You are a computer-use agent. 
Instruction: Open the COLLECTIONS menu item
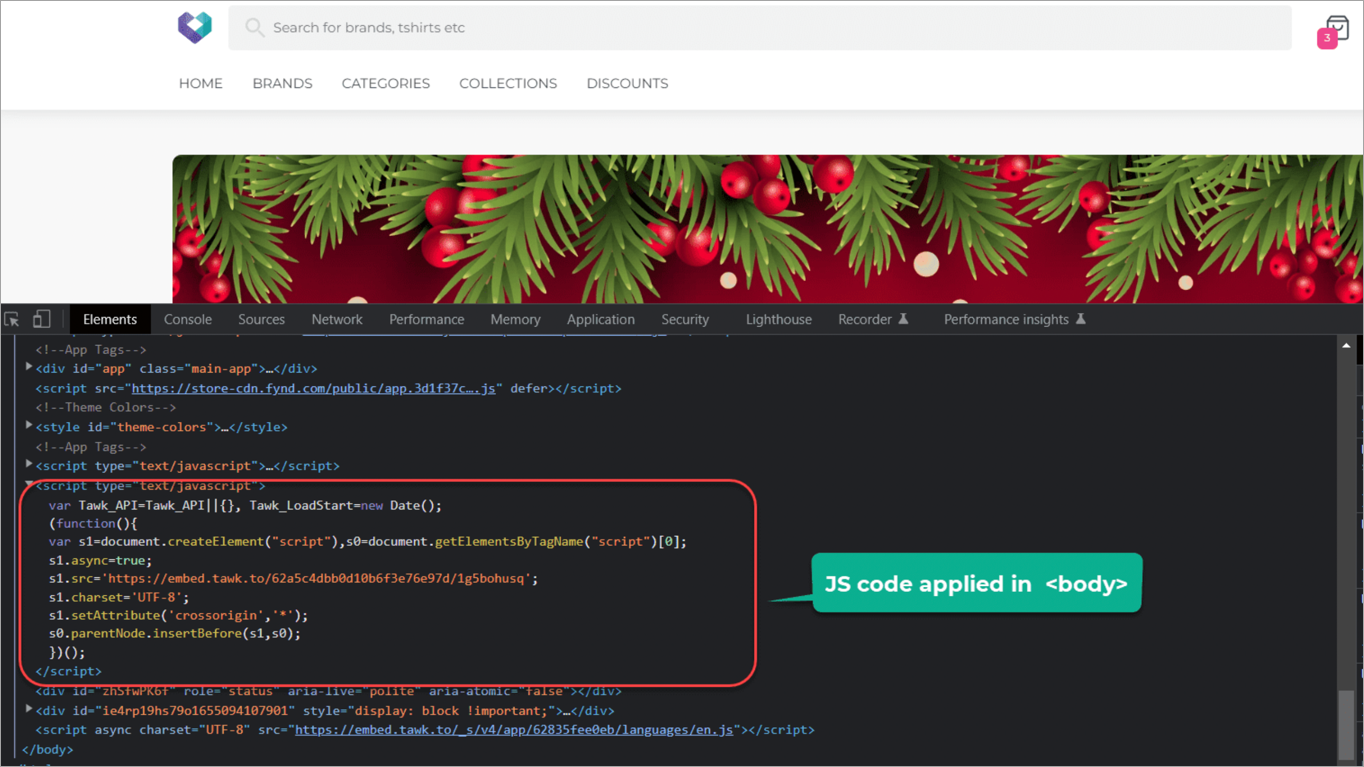pyautogui.click(x=508, y=84)
